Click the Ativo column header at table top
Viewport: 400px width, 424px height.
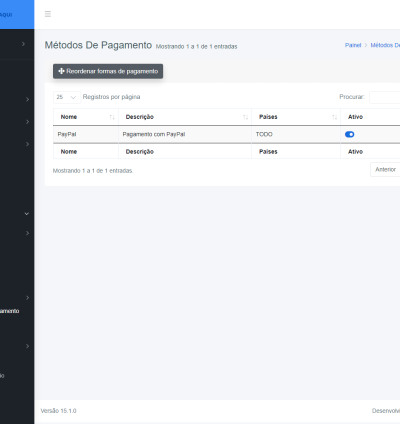355,117
